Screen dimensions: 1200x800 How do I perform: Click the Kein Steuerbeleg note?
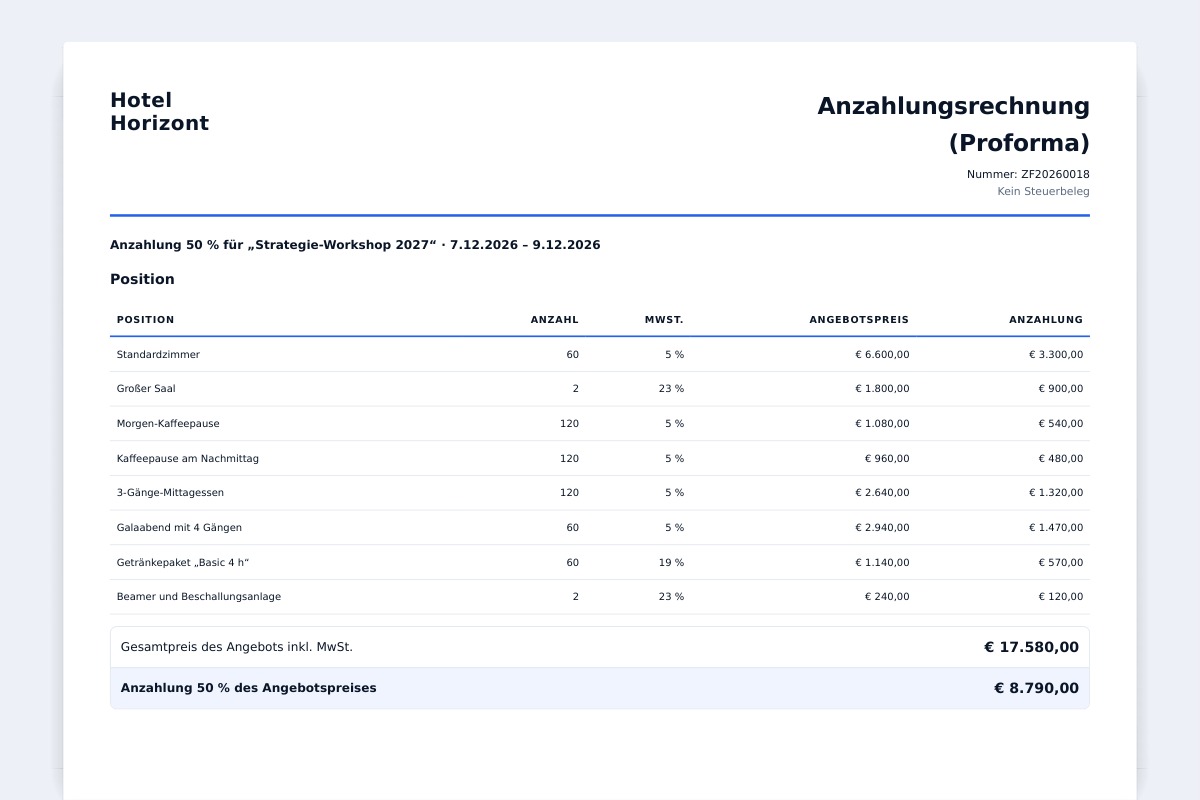click(x=1043, y=191)
